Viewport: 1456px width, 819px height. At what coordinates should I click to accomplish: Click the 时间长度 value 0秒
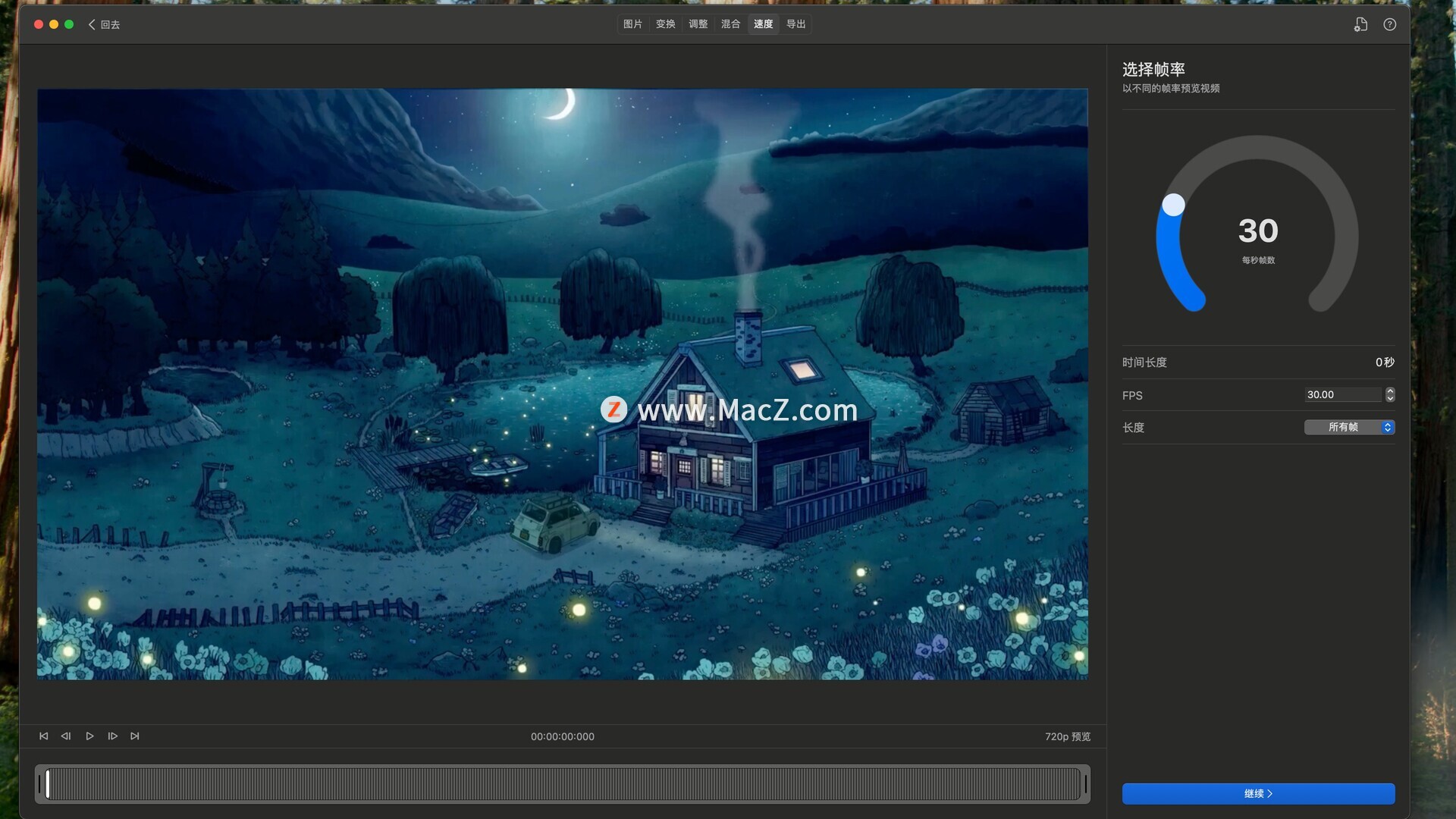pos(1385,362)
